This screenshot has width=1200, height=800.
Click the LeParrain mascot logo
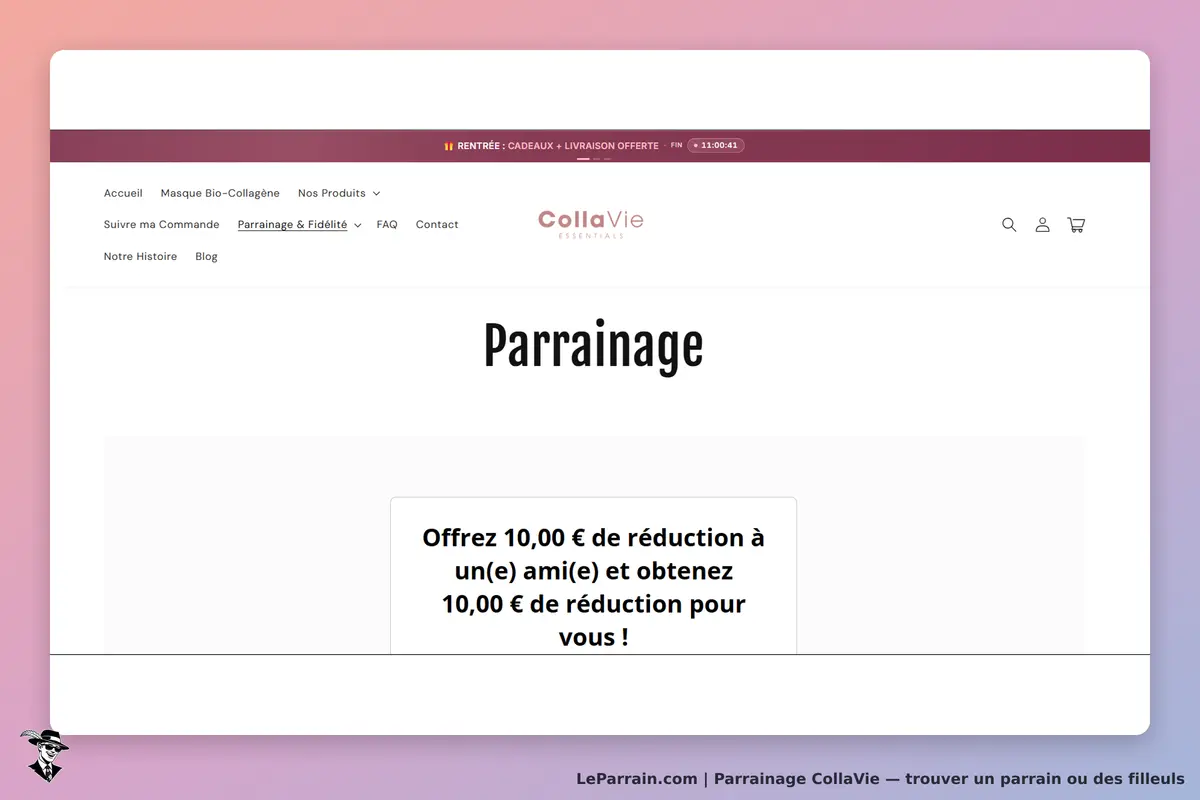[43, 755]
